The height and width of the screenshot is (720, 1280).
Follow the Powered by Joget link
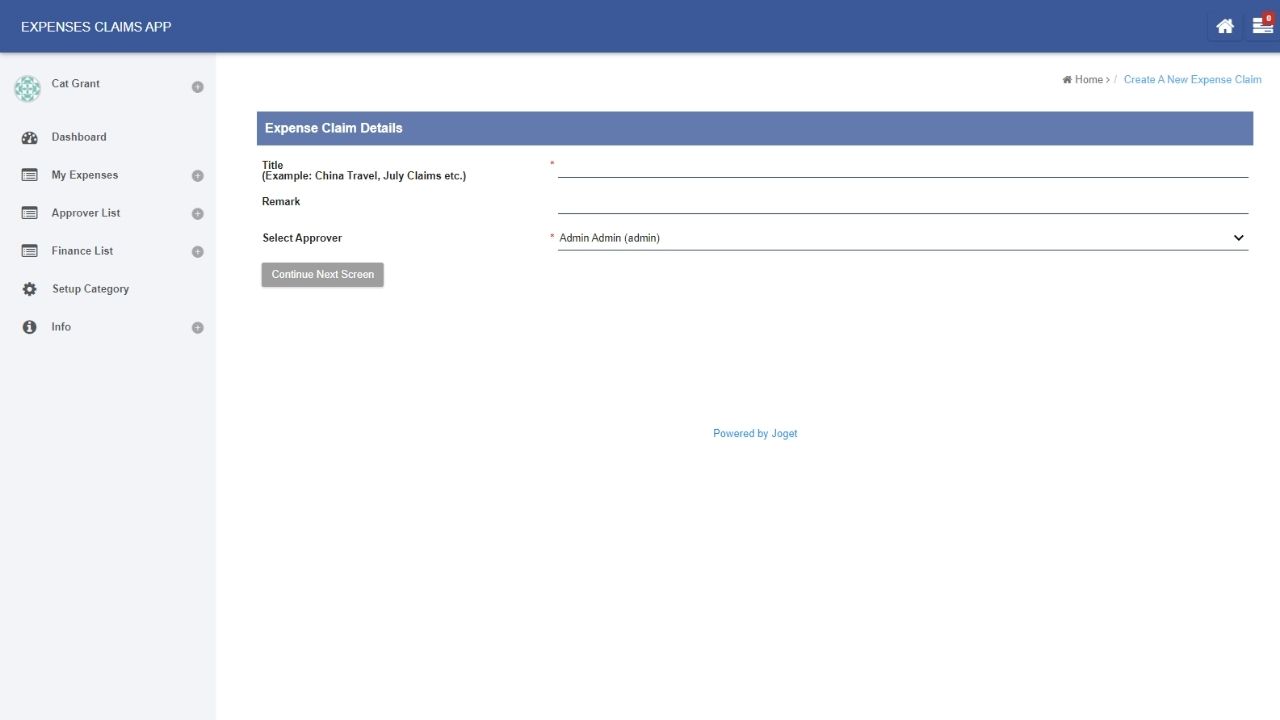[x=755, y=434]
